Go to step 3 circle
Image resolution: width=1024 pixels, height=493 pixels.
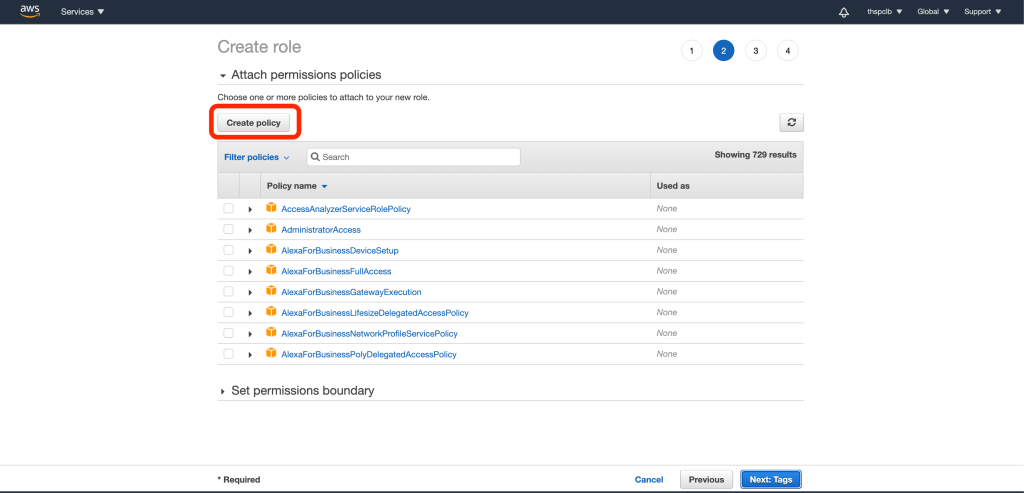point(756,51)
